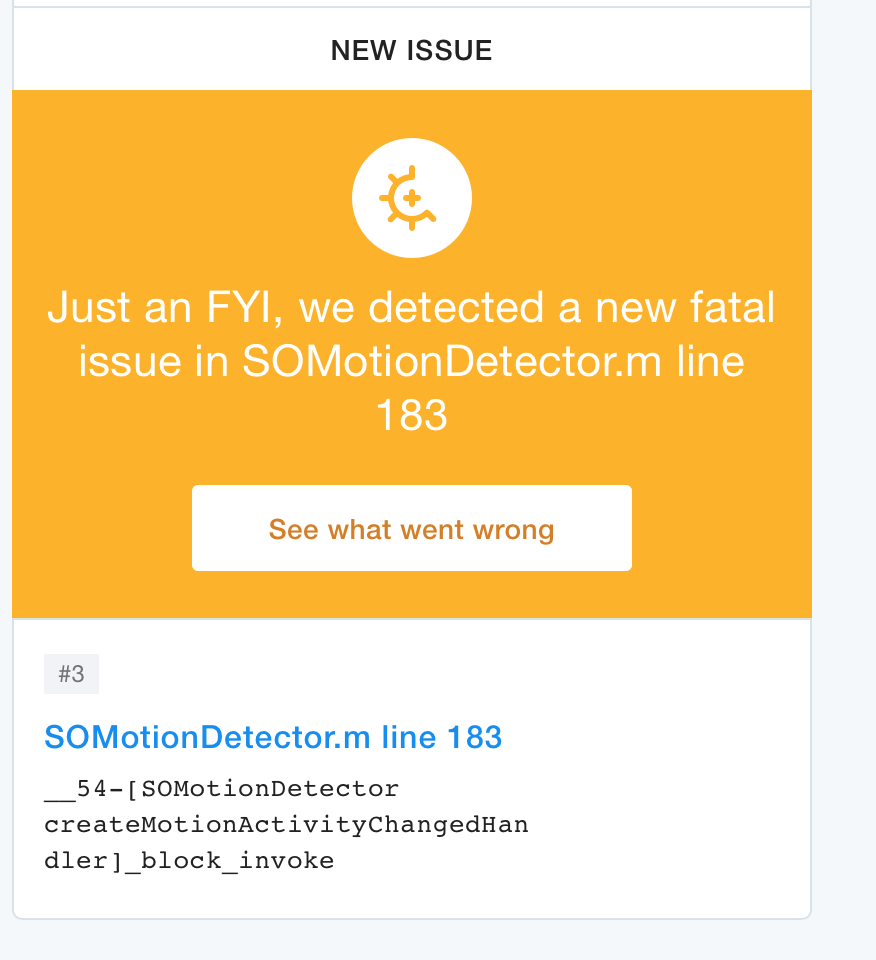The height and width of the screenshot is (960, 876).
Task: Click the gray #3 label background
Action: point(70,673)
